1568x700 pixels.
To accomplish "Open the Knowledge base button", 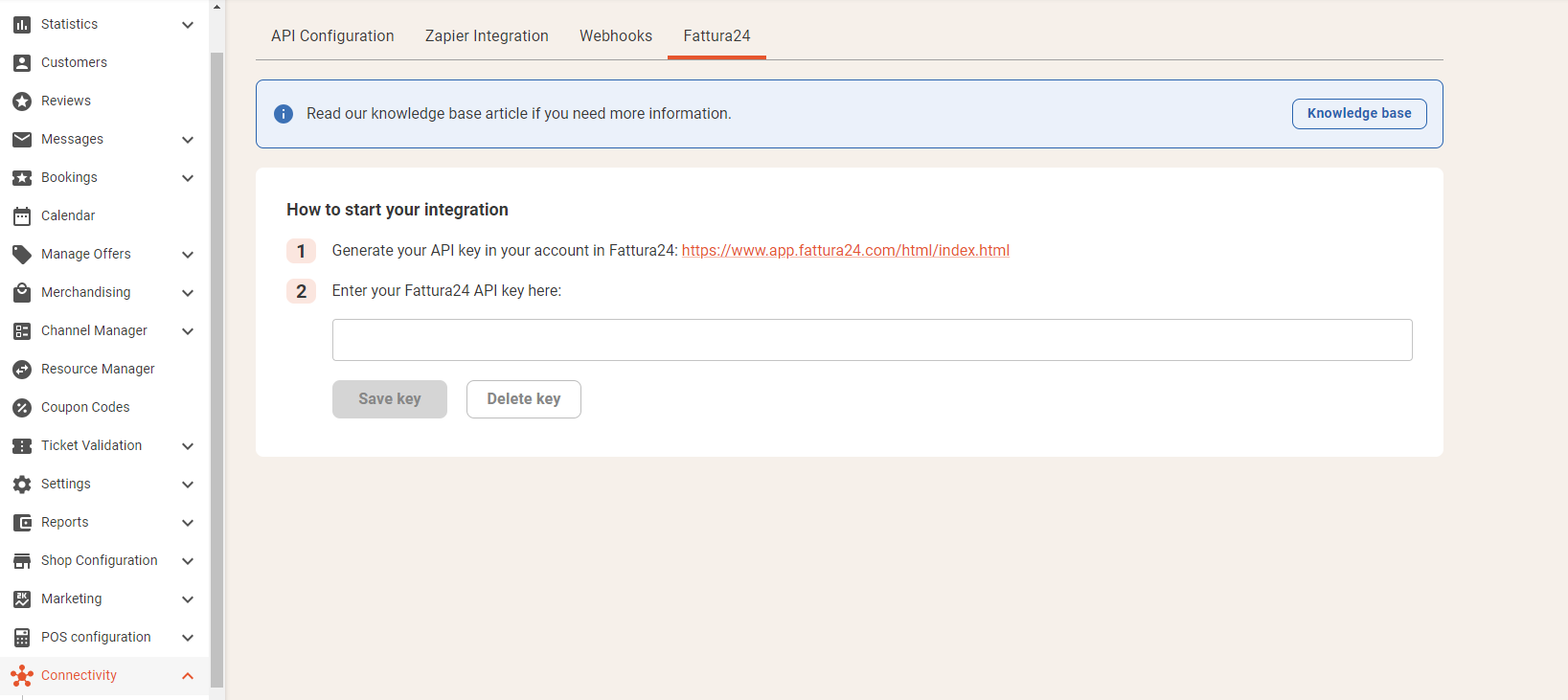I will 1359,114.
